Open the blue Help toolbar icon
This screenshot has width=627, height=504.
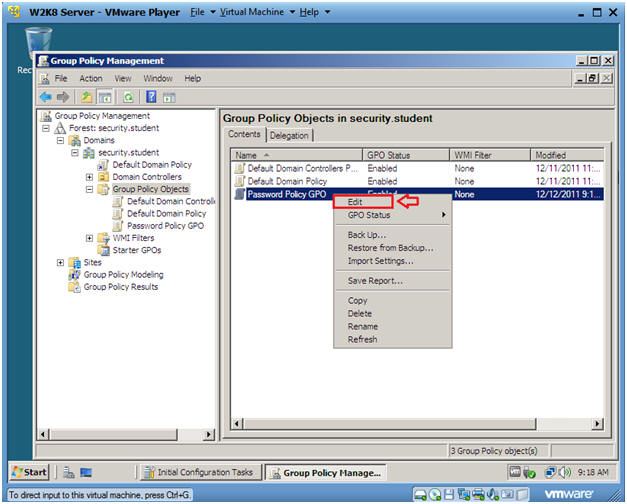click(151, 97)
